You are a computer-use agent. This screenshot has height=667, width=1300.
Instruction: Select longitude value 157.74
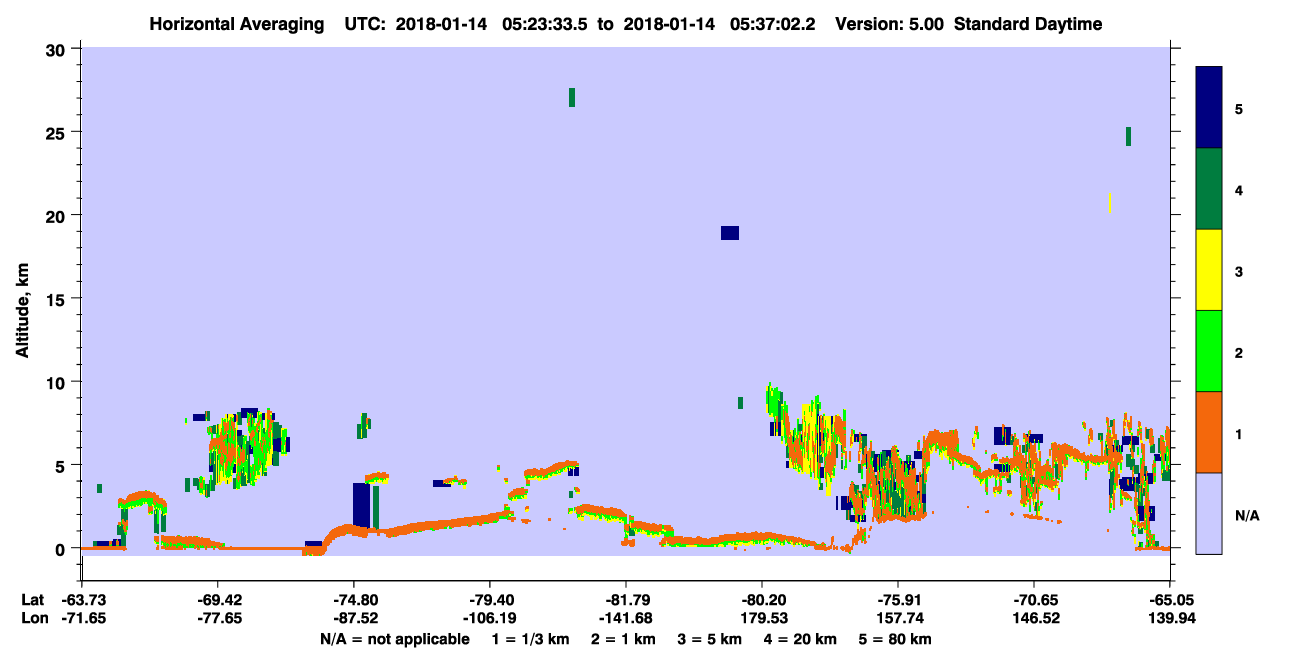click(898, 618)
